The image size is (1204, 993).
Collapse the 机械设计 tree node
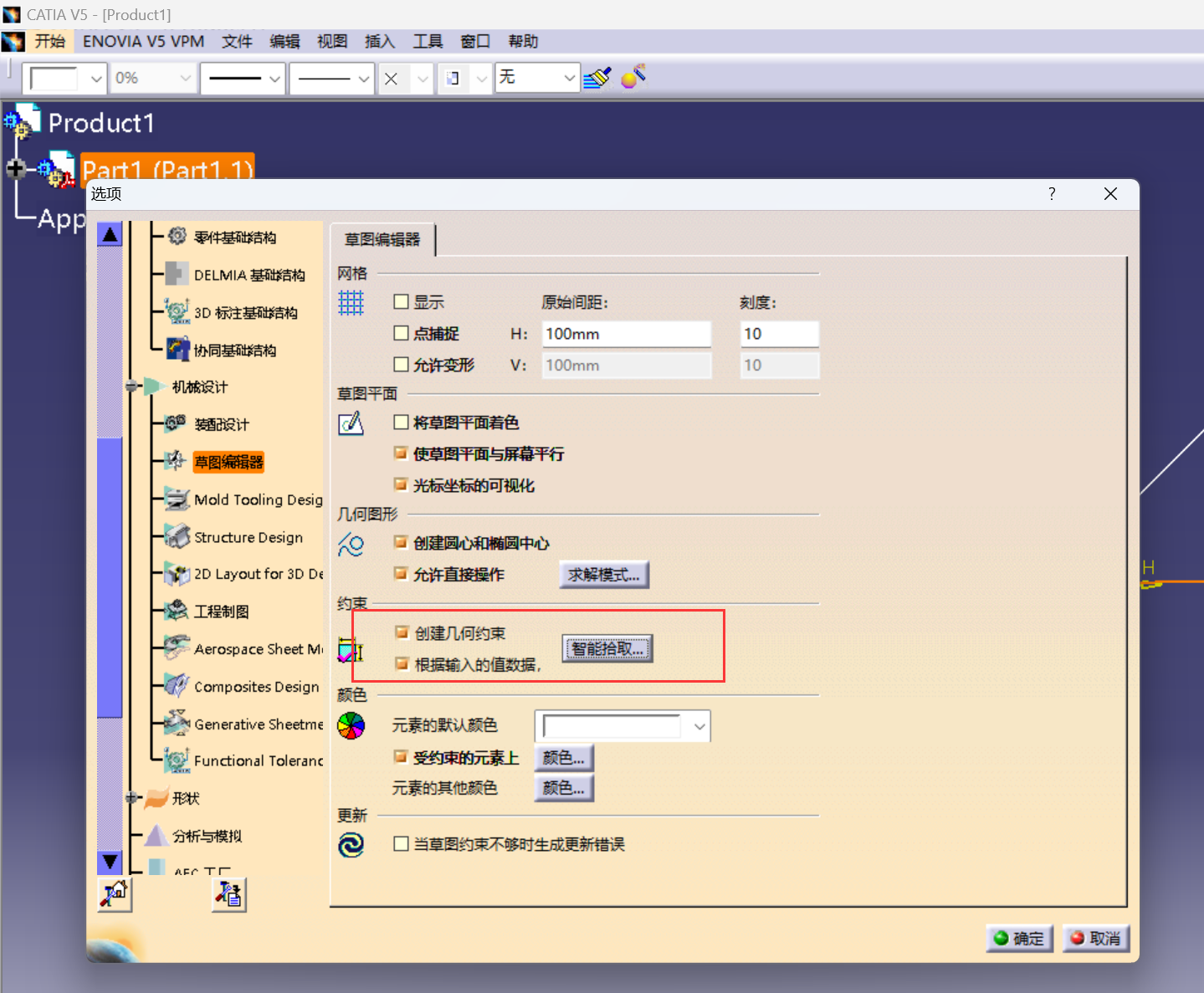pos(131,386)
